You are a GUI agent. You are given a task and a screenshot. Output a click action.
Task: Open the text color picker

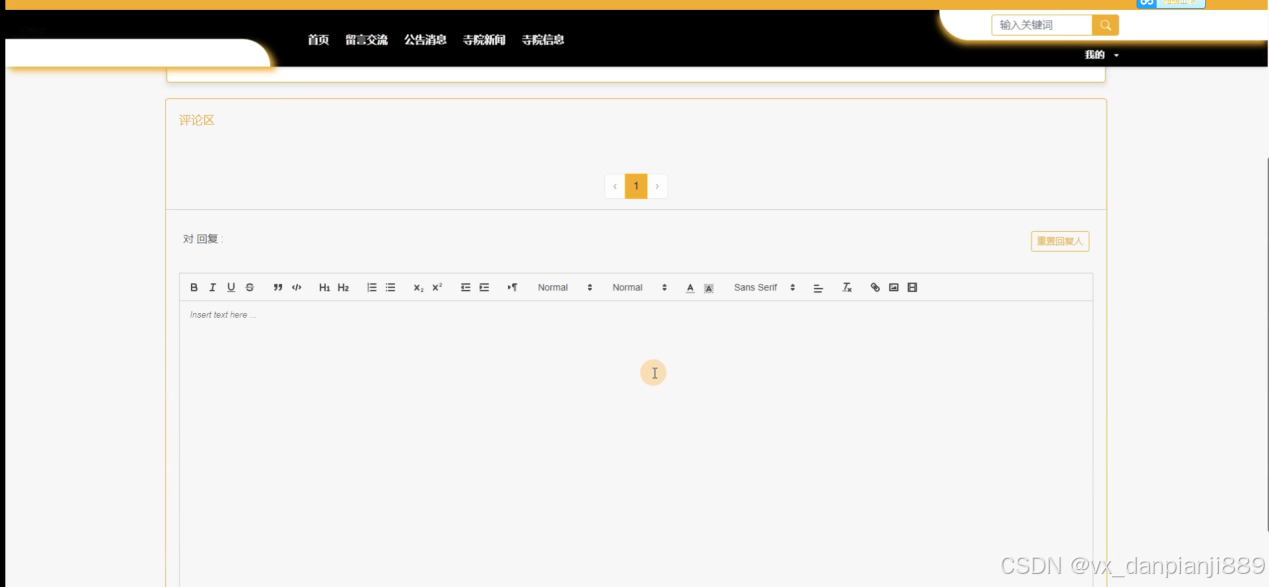click(690, 288)
